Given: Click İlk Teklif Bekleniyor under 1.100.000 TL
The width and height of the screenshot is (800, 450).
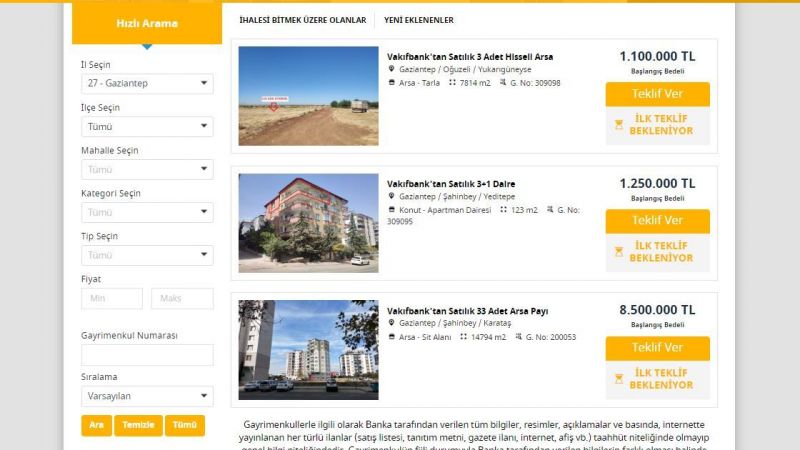Looking at the screenshot, I should click(661, 125).
